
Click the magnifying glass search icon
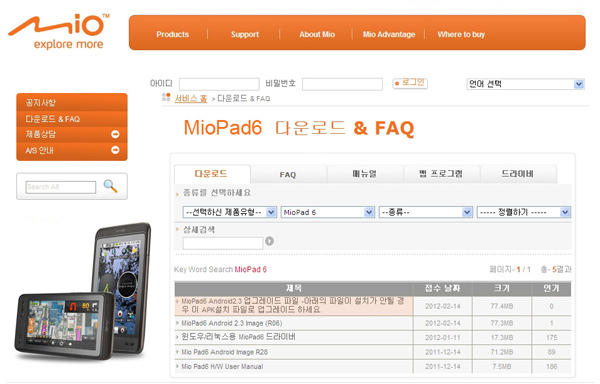point(110,186)
